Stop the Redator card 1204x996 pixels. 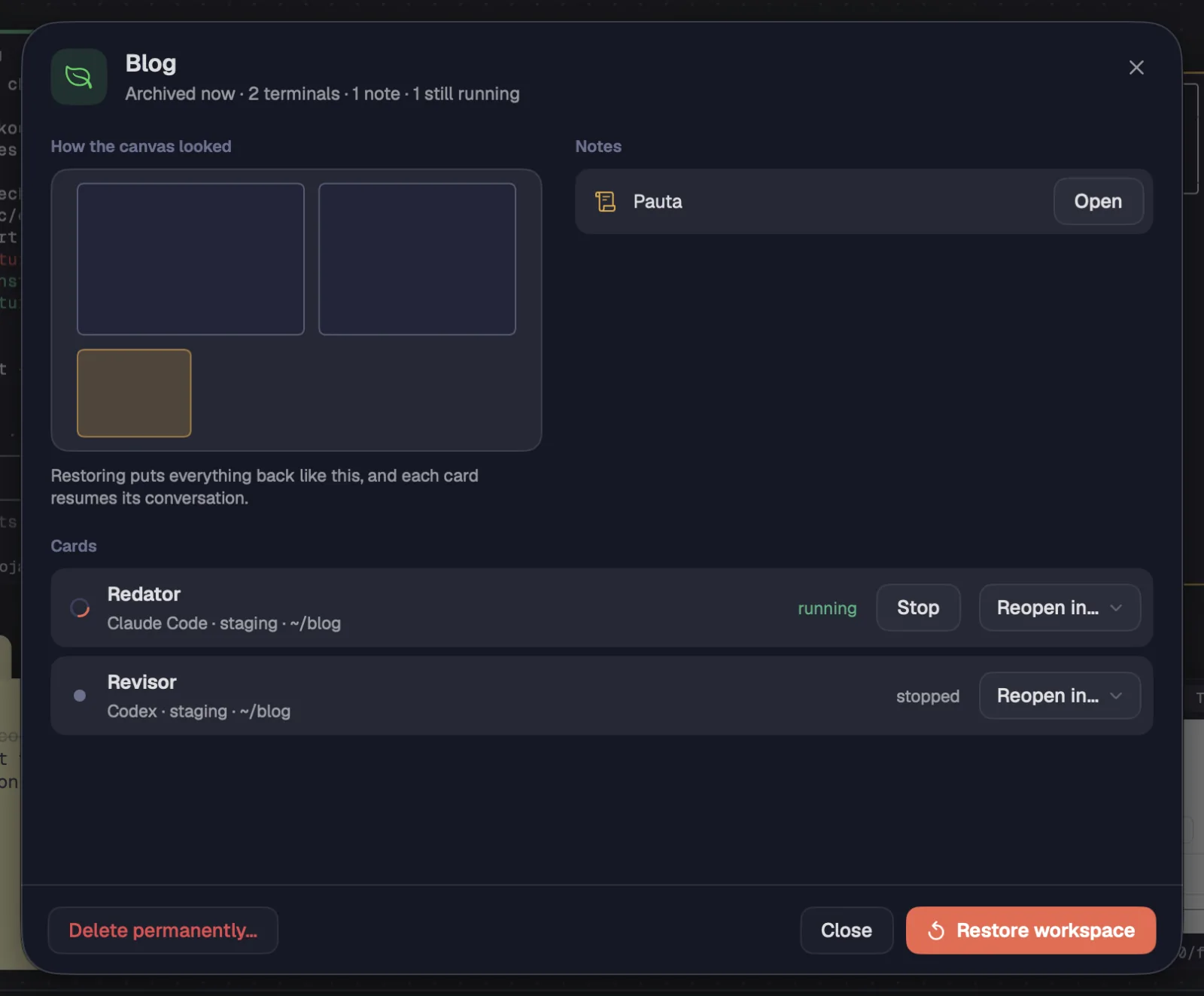pyautogui.click(x=918, y=608)
